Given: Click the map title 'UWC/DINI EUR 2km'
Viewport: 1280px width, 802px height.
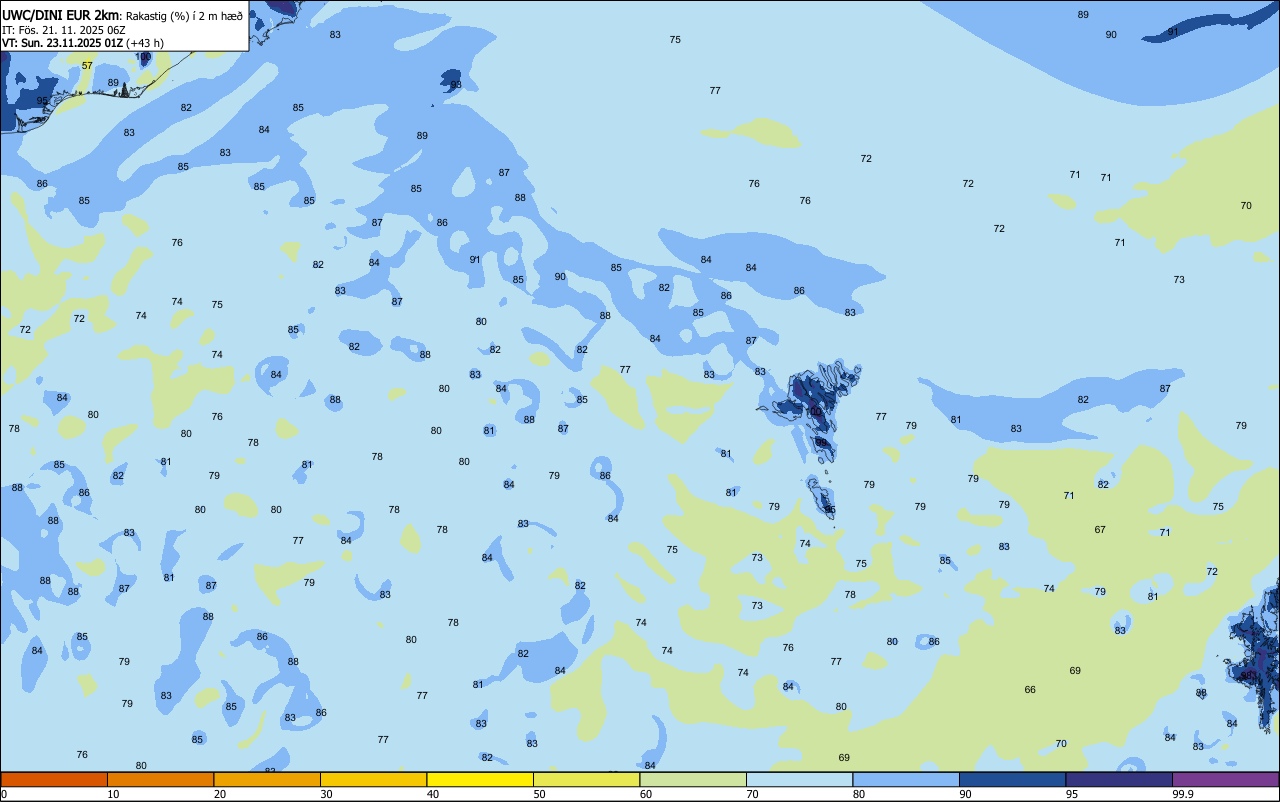Looking at the screenshot, I should click(x=60, y=14).
